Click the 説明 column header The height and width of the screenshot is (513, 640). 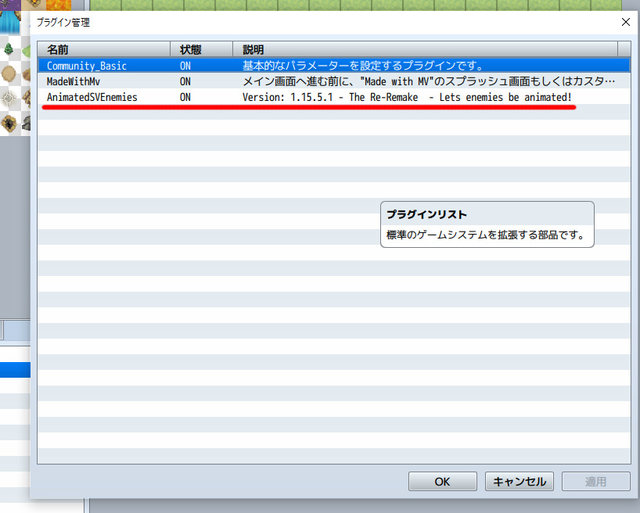425,49
